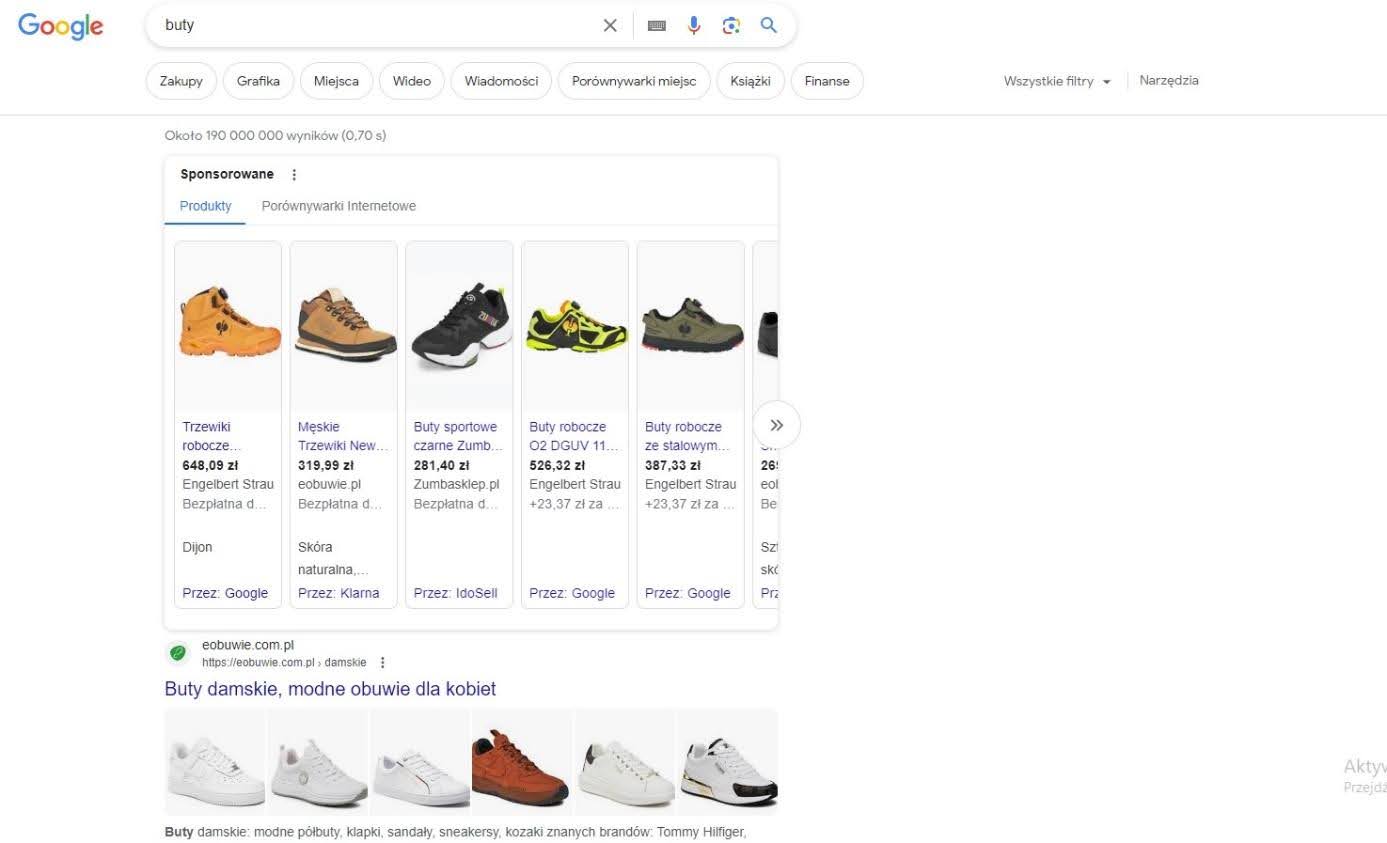This screenshot has height=843, width=1387.
Task: Search by image with Google Lens icon
Action: click(x=731, y=26)
